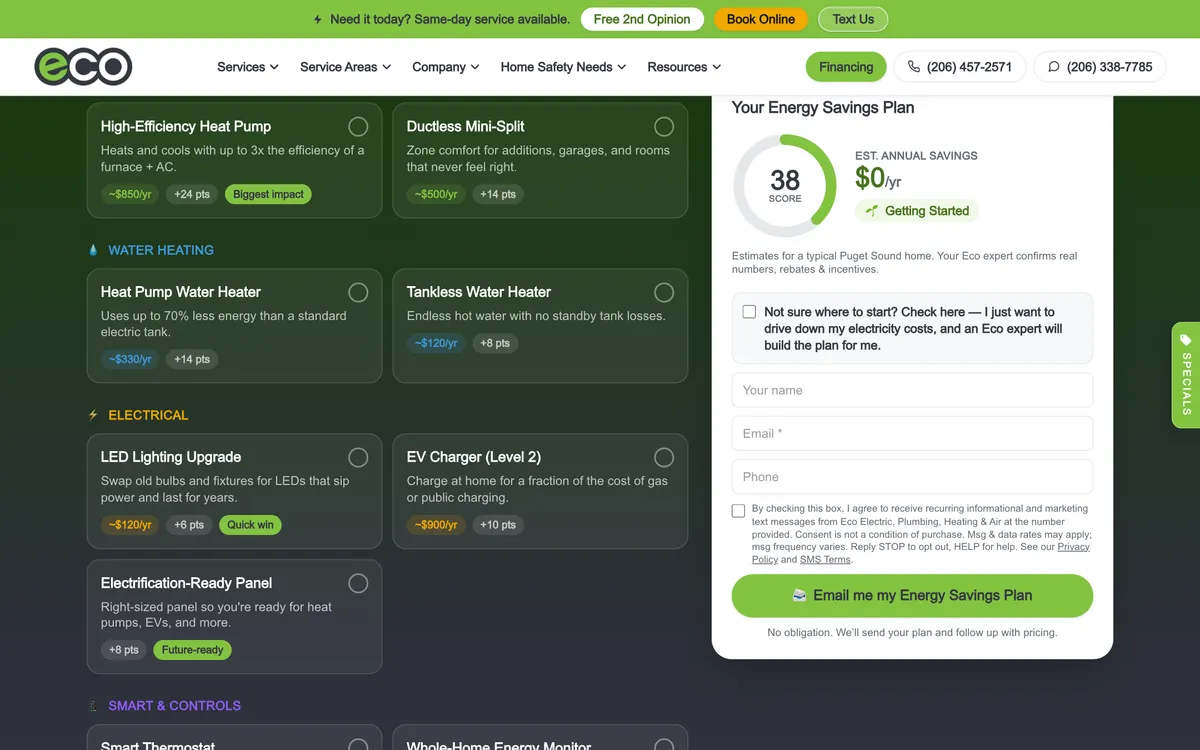
Task: Click the ~$500/yr savings chip
Action: coord(436,194)
